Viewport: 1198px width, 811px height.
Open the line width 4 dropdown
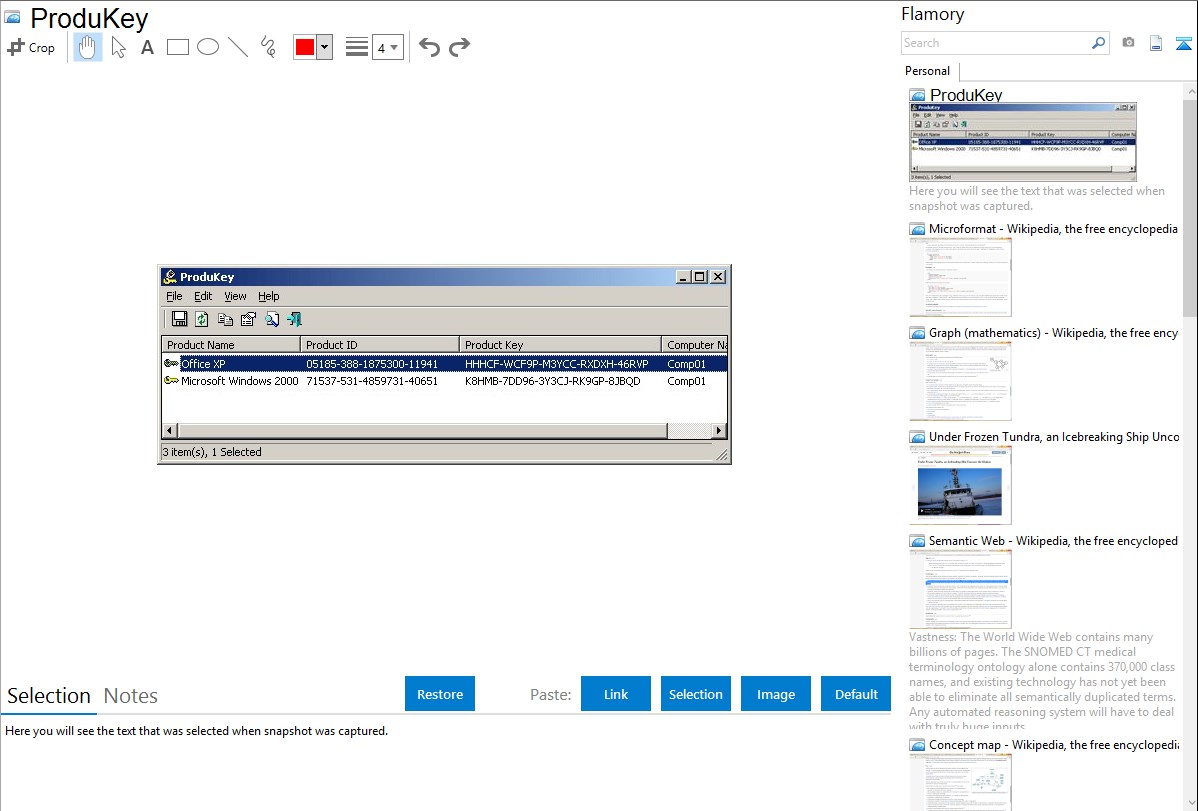[x=387, y=47]
